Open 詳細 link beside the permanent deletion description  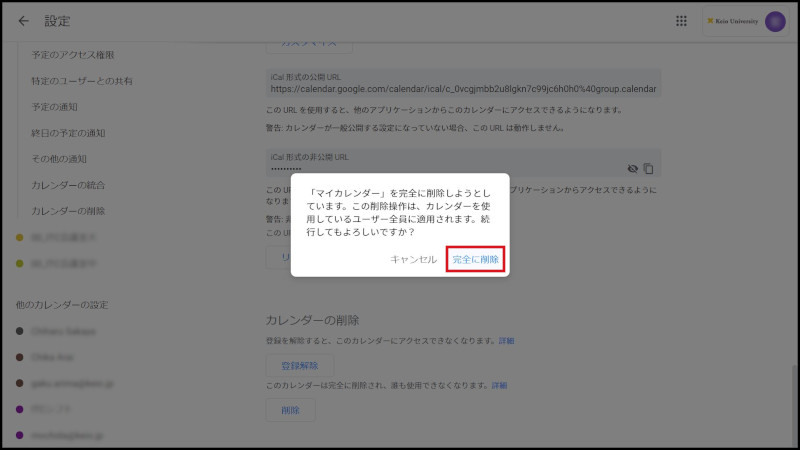pos(498,385)
